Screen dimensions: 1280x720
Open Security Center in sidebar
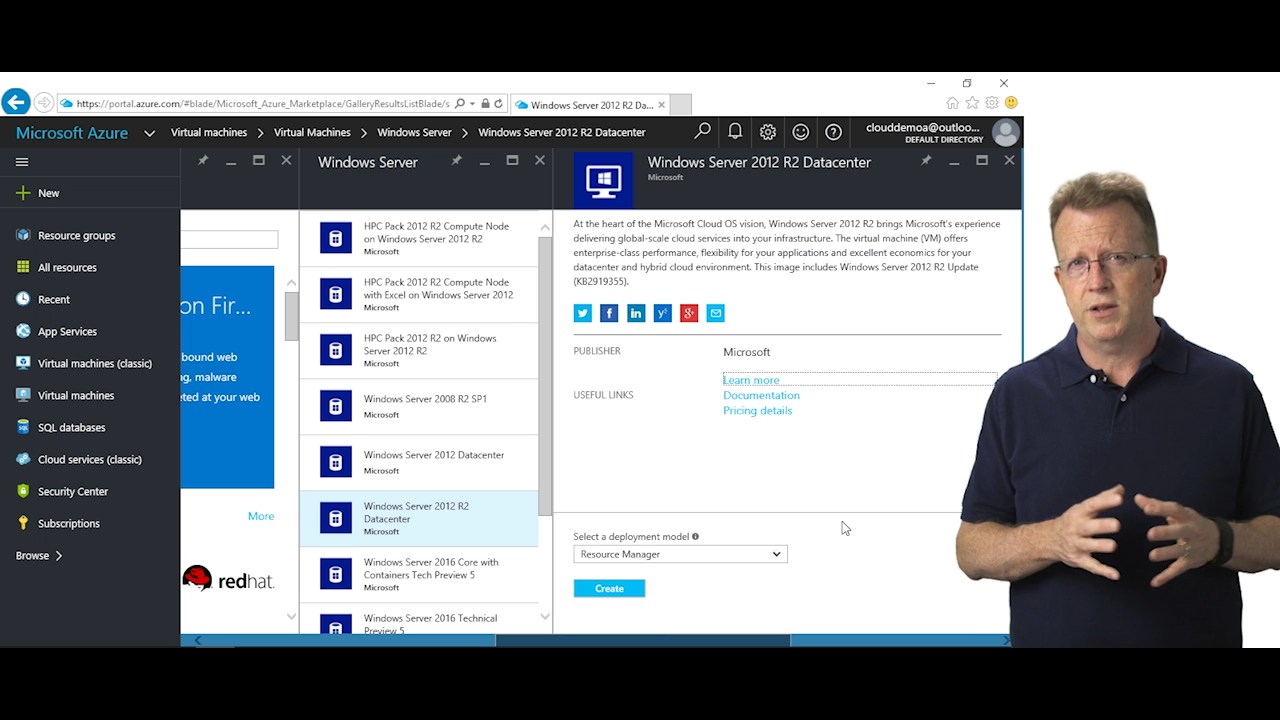tap(62, 491)
